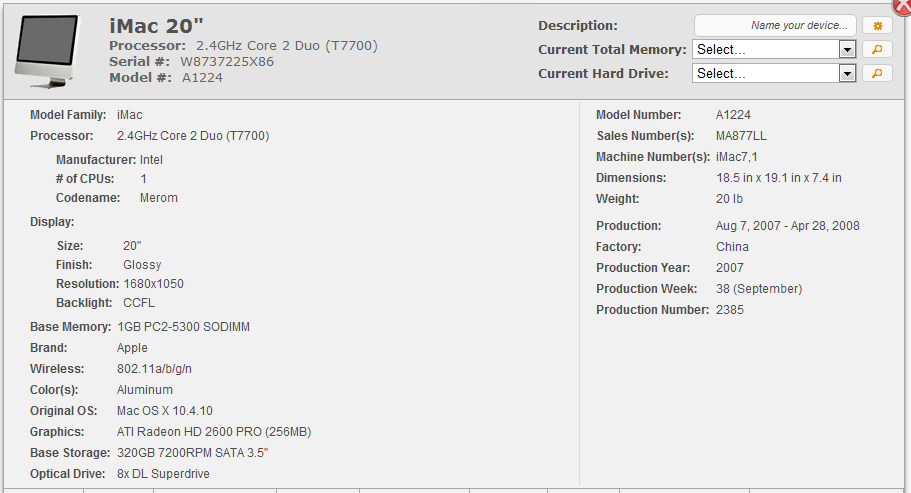Click the ATI Radeon HD 2600 PRO graphics entry
The height and width of the screenshot is (493, 911).
click(x=214, y=432)
